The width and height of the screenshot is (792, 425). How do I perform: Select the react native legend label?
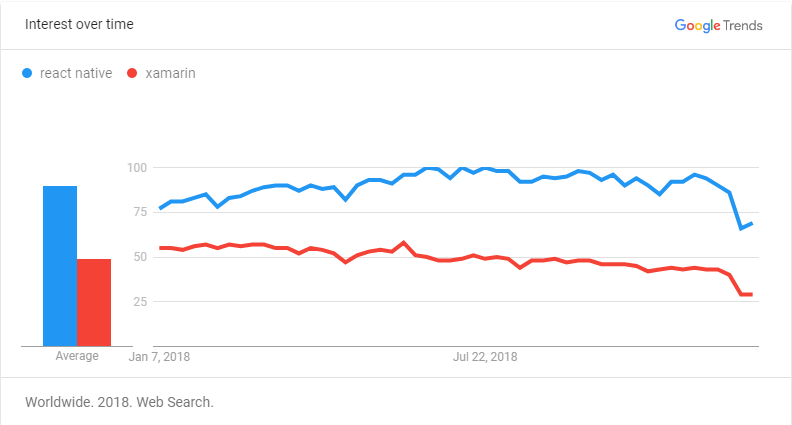click(76, 73)
